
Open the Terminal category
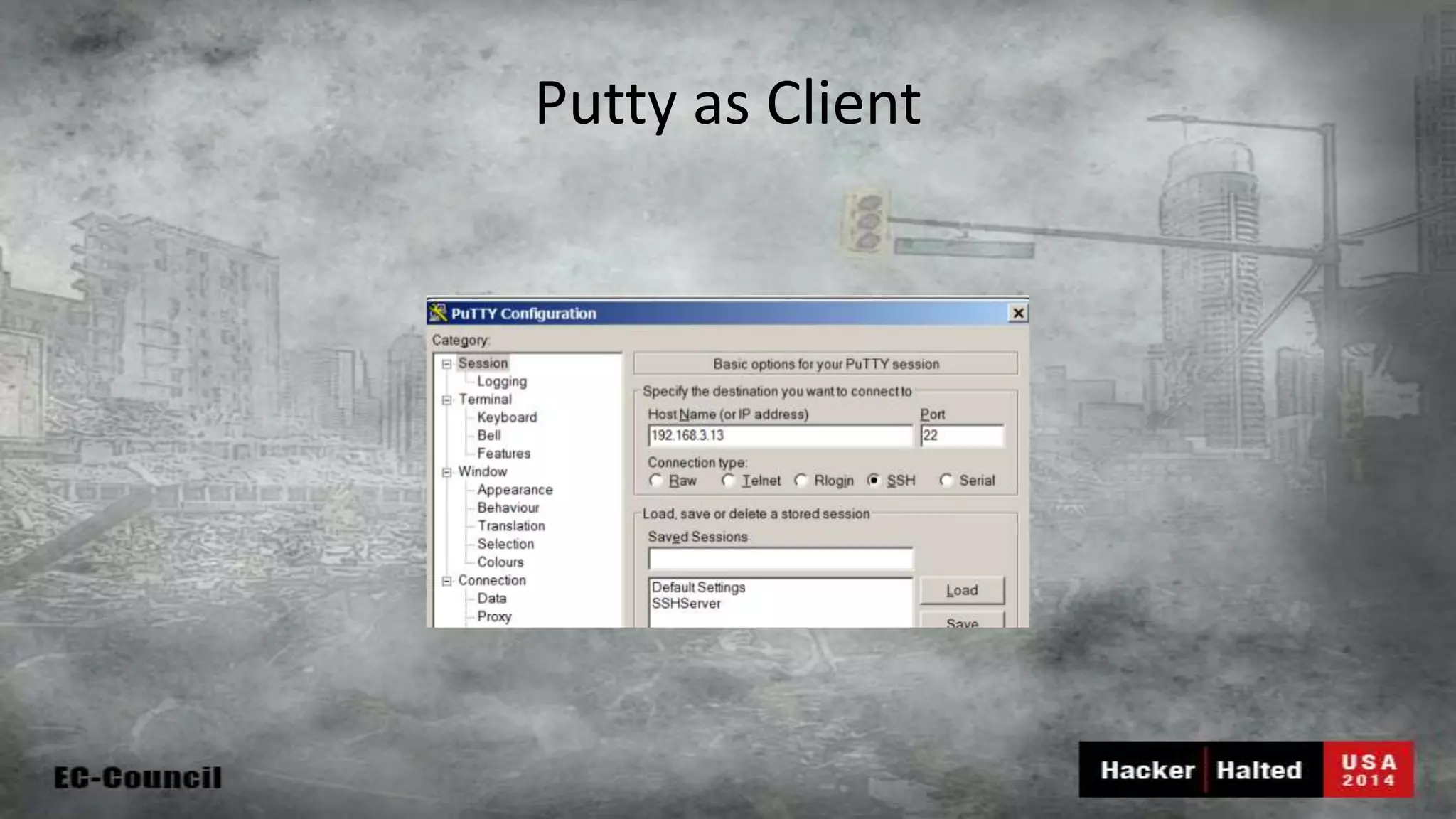[485, 400]
